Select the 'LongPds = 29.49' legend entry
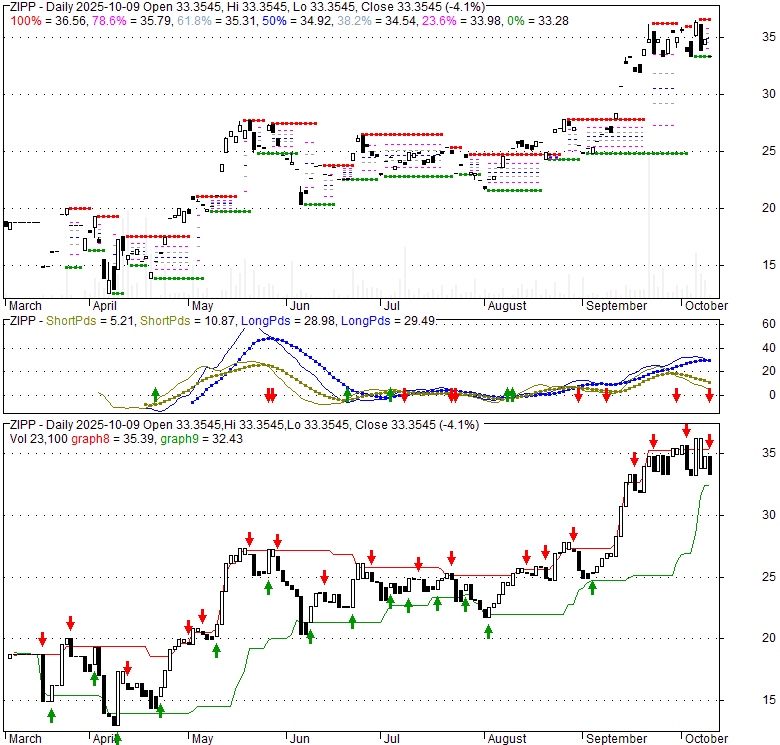 click(x=388, y=321)
